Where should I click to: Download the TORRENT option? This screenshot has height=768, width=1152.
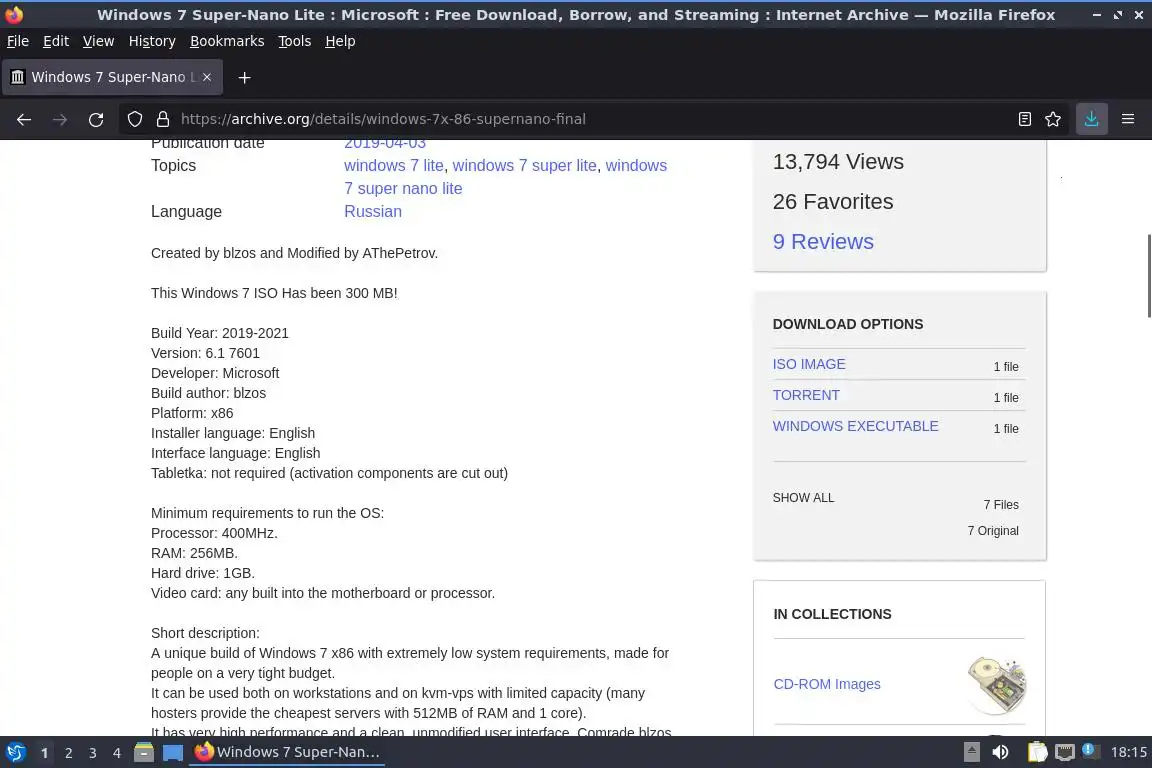coord(806,395)
